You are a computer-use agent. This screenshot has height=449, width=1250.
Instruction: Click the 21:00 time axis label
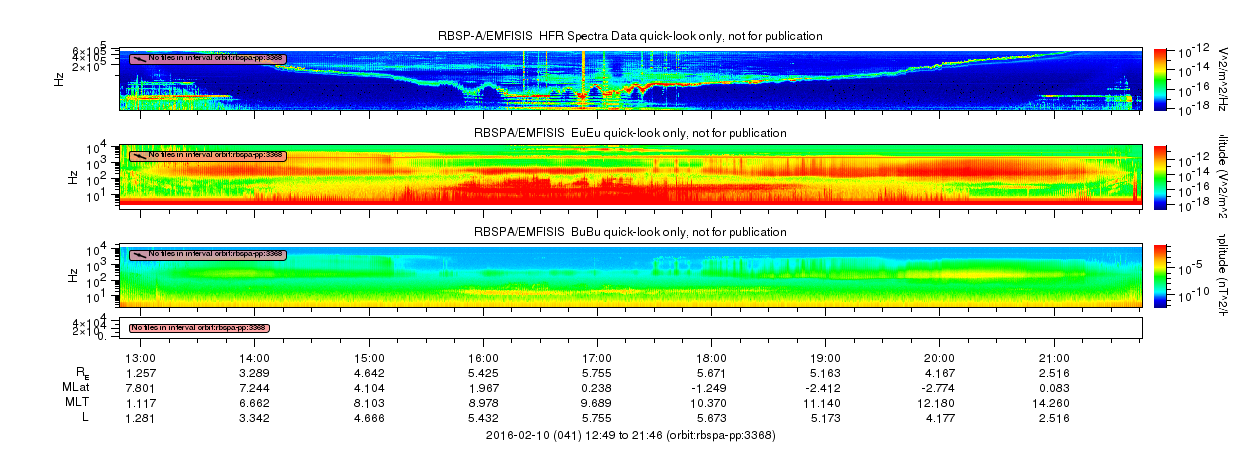click(x=1055, y=358)
